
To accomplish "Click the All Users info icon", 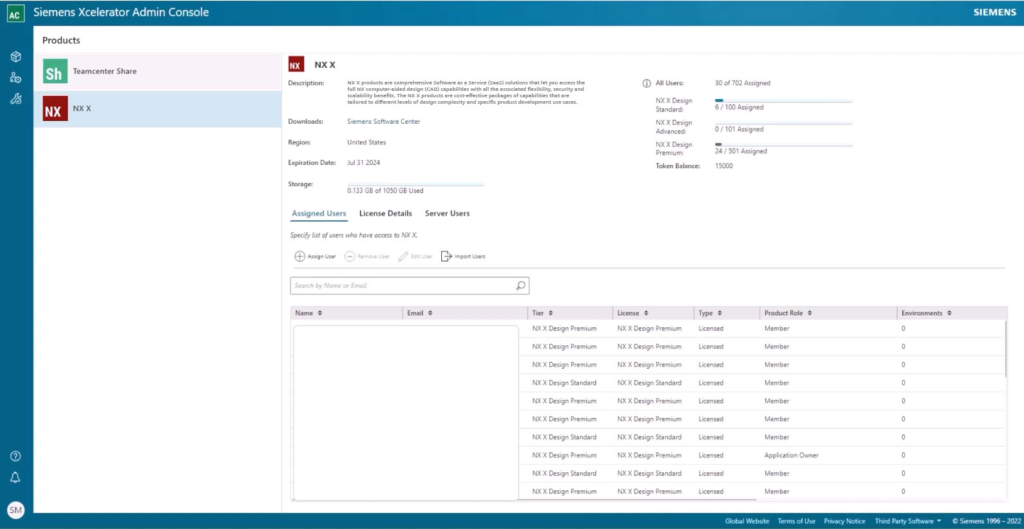I will click(646, 83).
